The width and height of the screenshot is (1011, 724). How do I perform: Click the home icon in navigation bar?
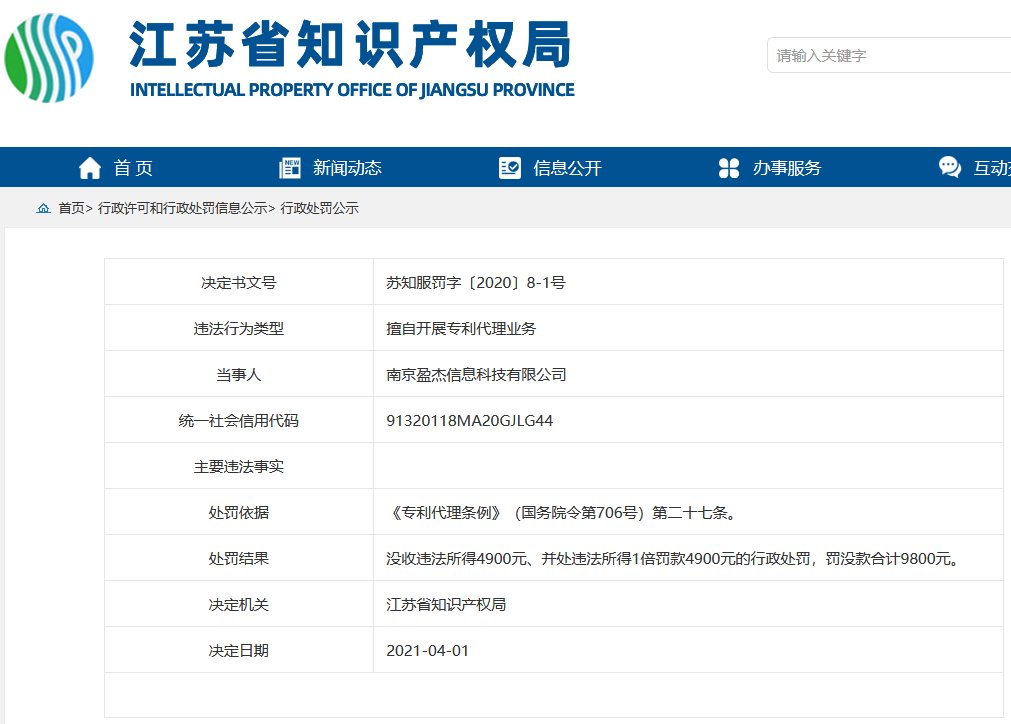coord(90,168)
